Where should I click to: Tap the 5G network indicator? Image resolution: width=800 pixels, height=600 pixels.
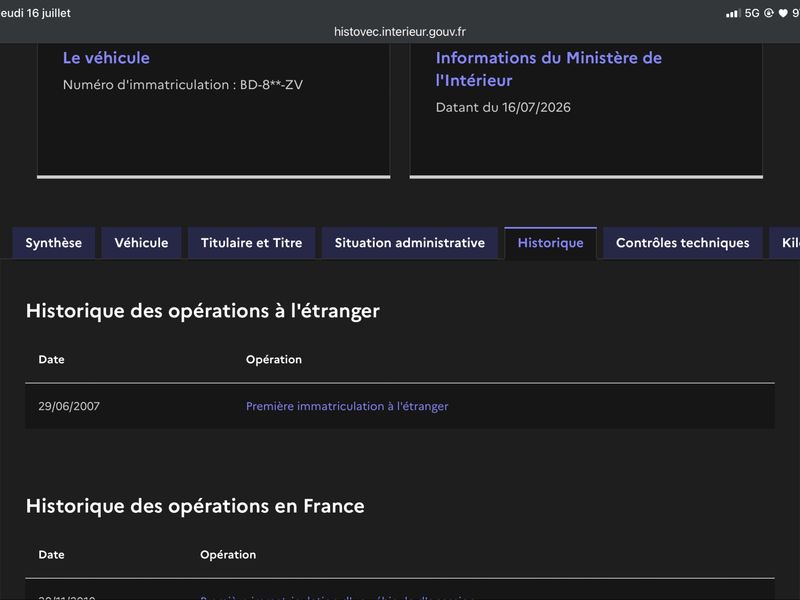coord(752,13)
